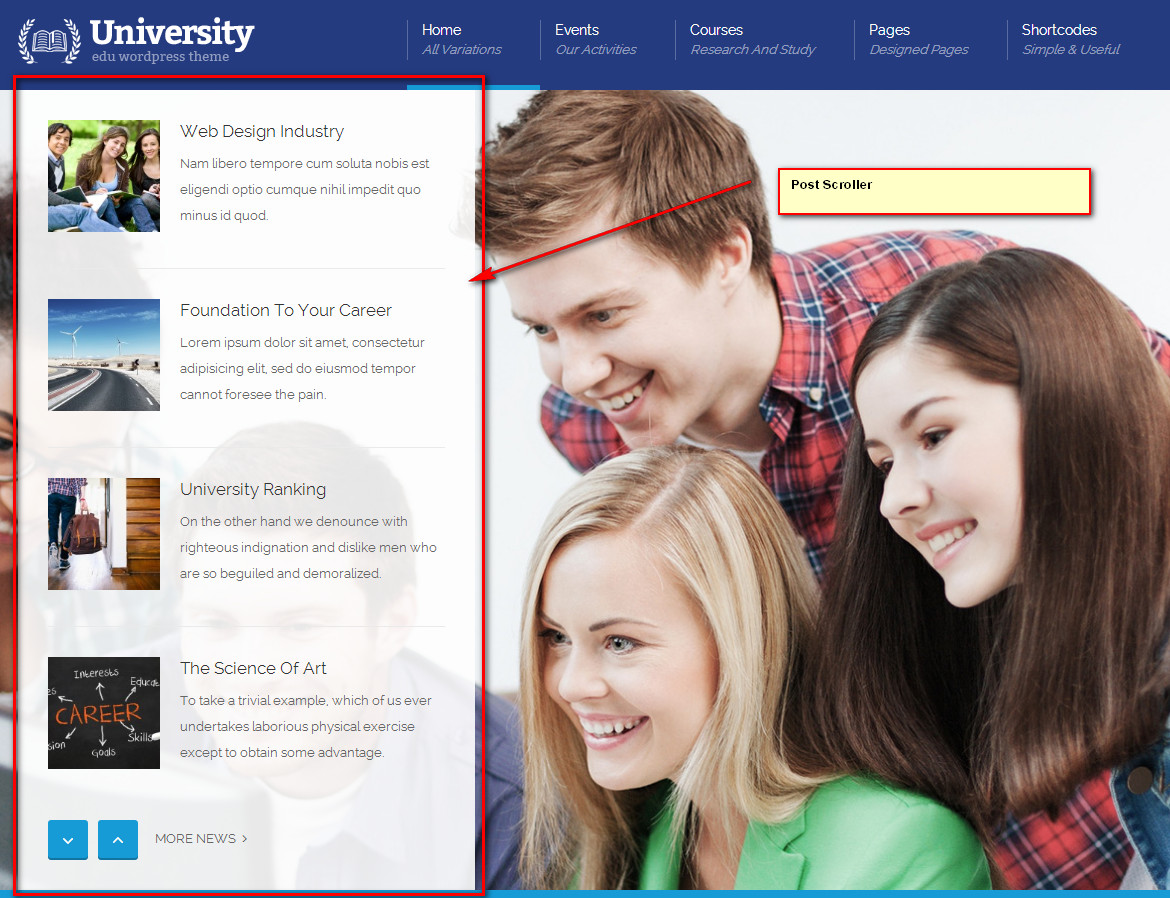Click the students-on-grass thumbnail

point(104,176)
